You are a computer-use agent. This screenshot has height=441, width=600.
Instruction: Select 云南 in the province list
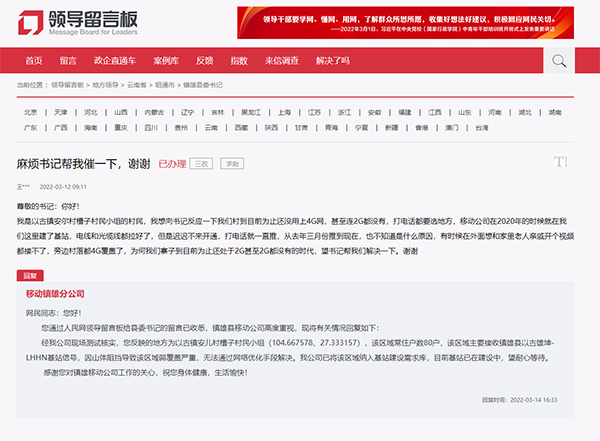point(211,127)
